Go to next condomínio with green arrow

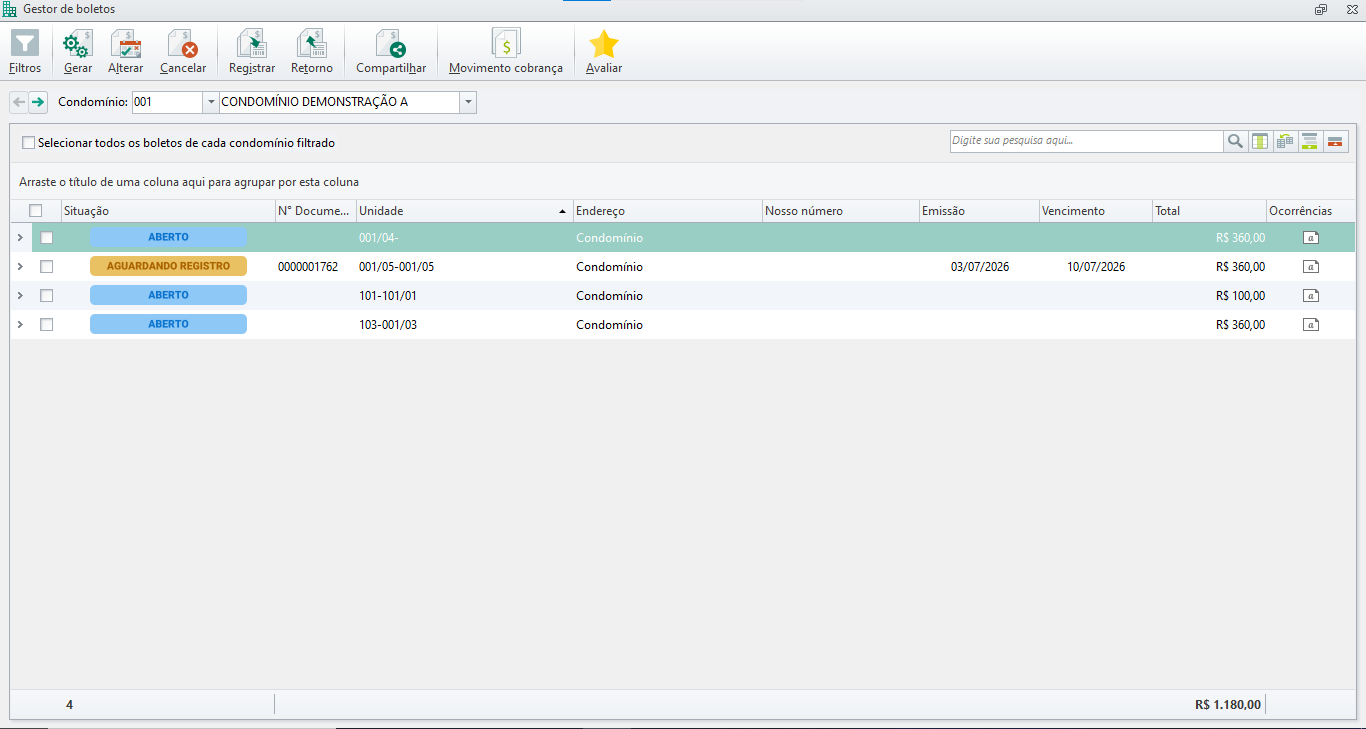click(38, 102)
